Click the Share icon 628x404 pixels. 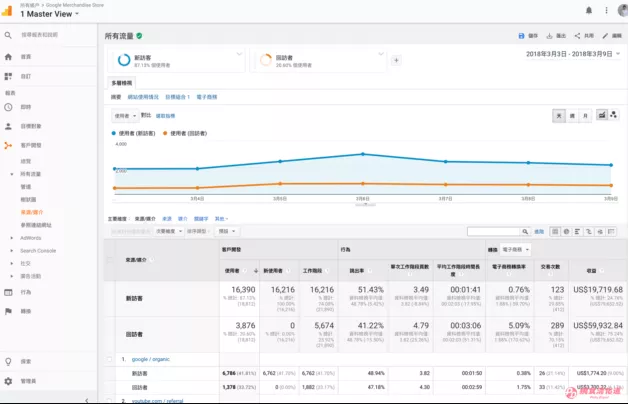click(x=577, y=36)
